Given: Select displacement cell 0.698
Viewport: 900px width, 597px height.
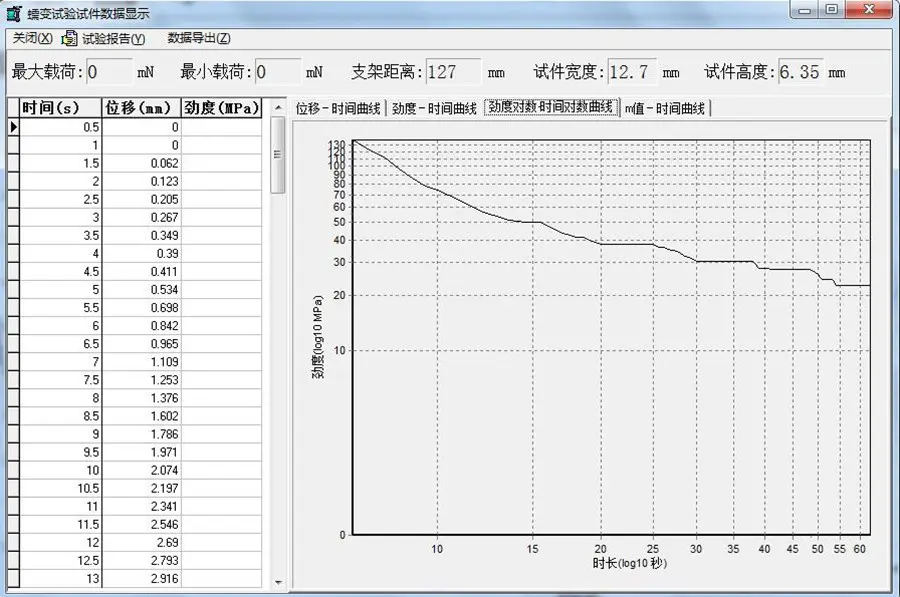Looking at the screenshot, I should 141,308.
